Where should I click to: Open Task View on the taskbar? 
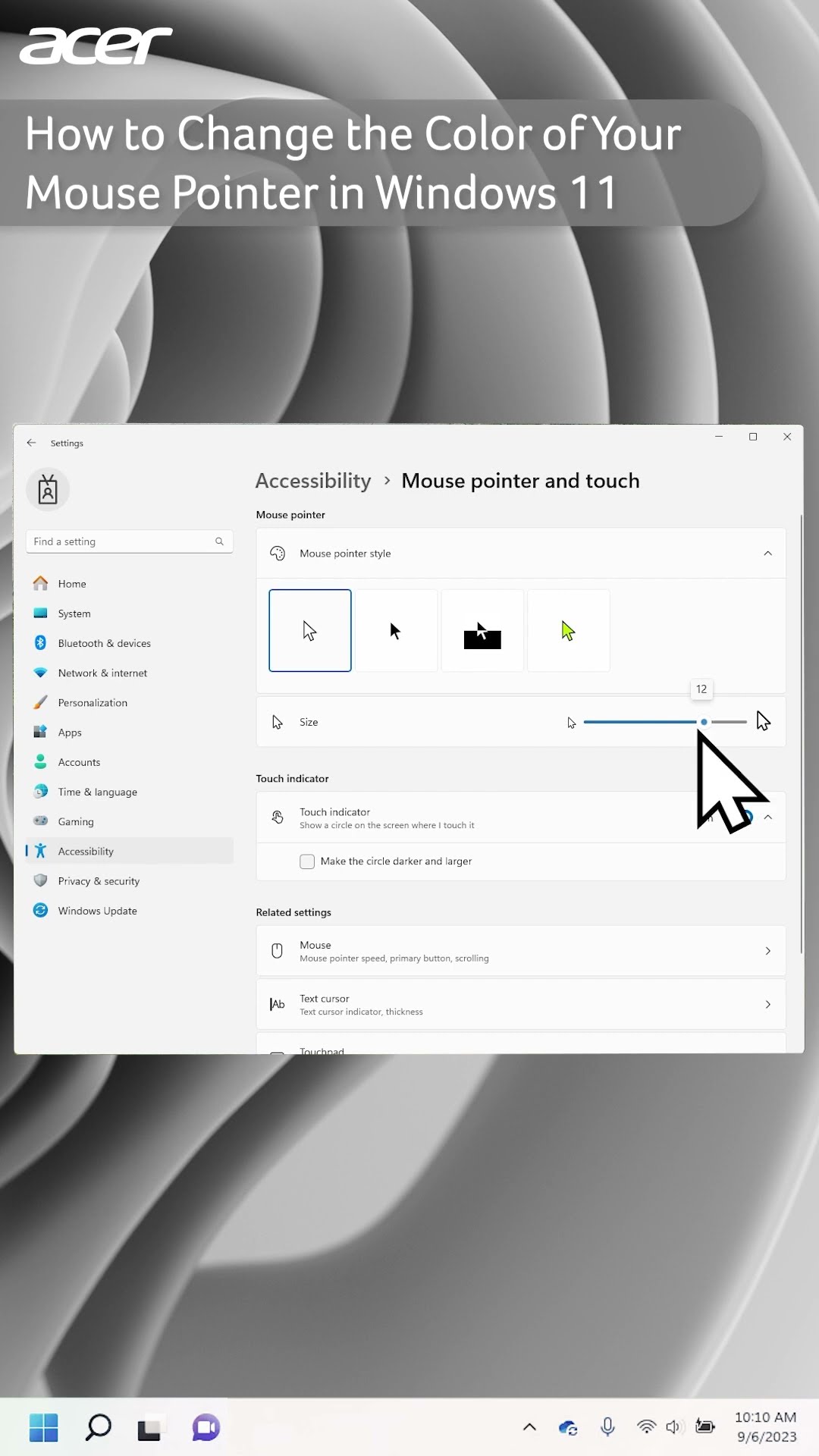point(149,1429)
